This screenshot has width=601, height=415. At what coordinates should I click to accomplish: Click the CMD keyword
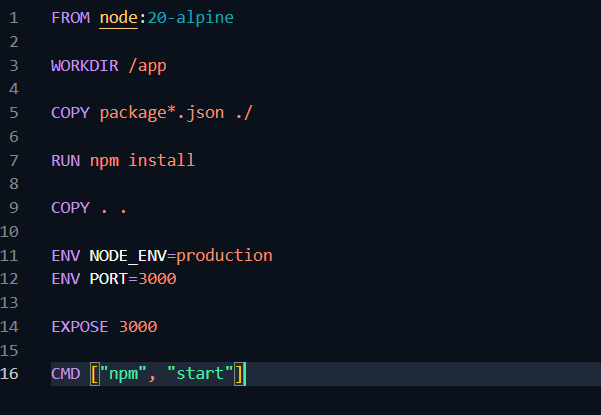[66, 374]
